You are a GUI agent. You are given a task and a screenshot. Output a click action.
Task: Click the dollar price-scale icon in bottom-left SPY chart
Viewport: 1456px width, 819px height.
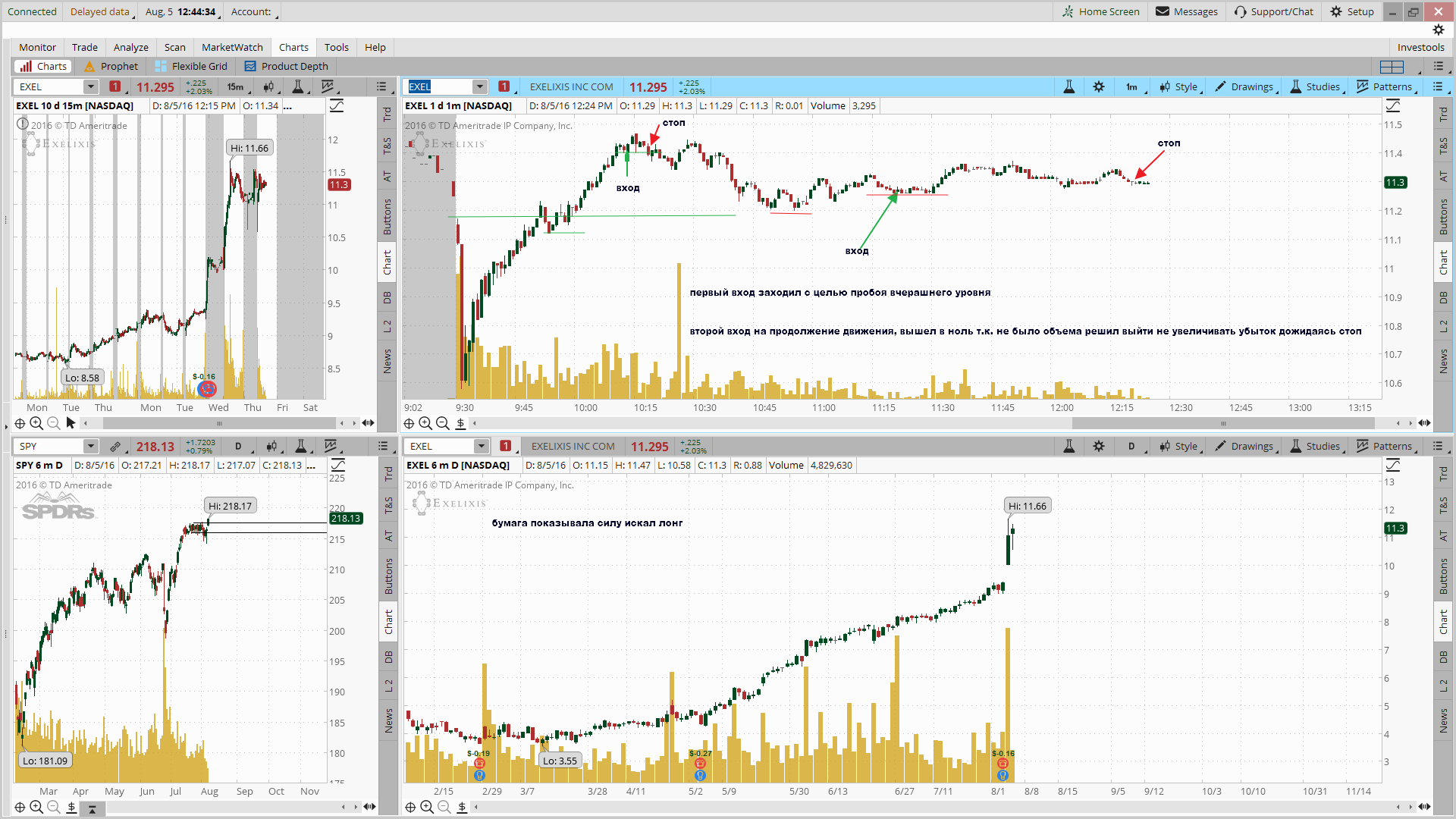(x=71, y=807)
